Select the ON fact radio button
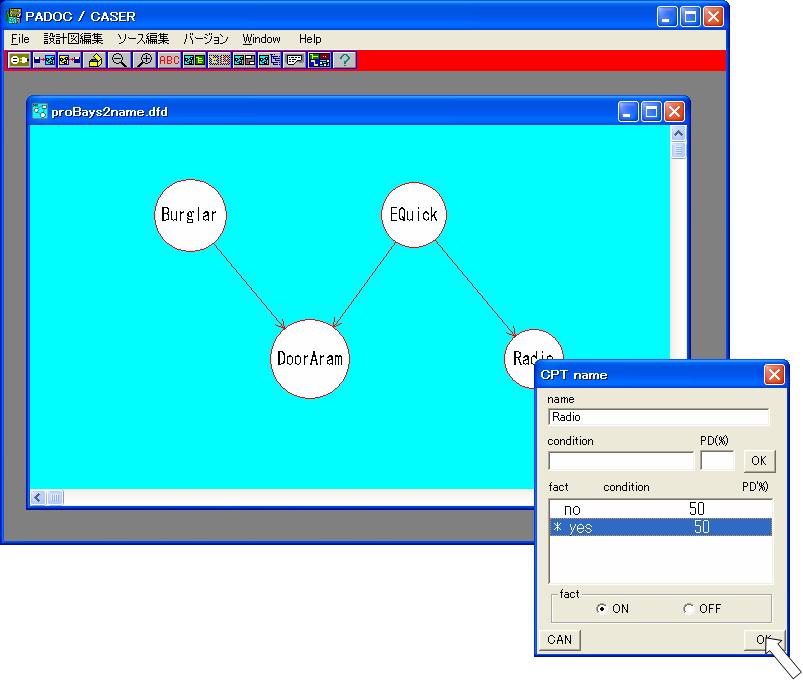 pyautogui.click(x=601, y=608)
